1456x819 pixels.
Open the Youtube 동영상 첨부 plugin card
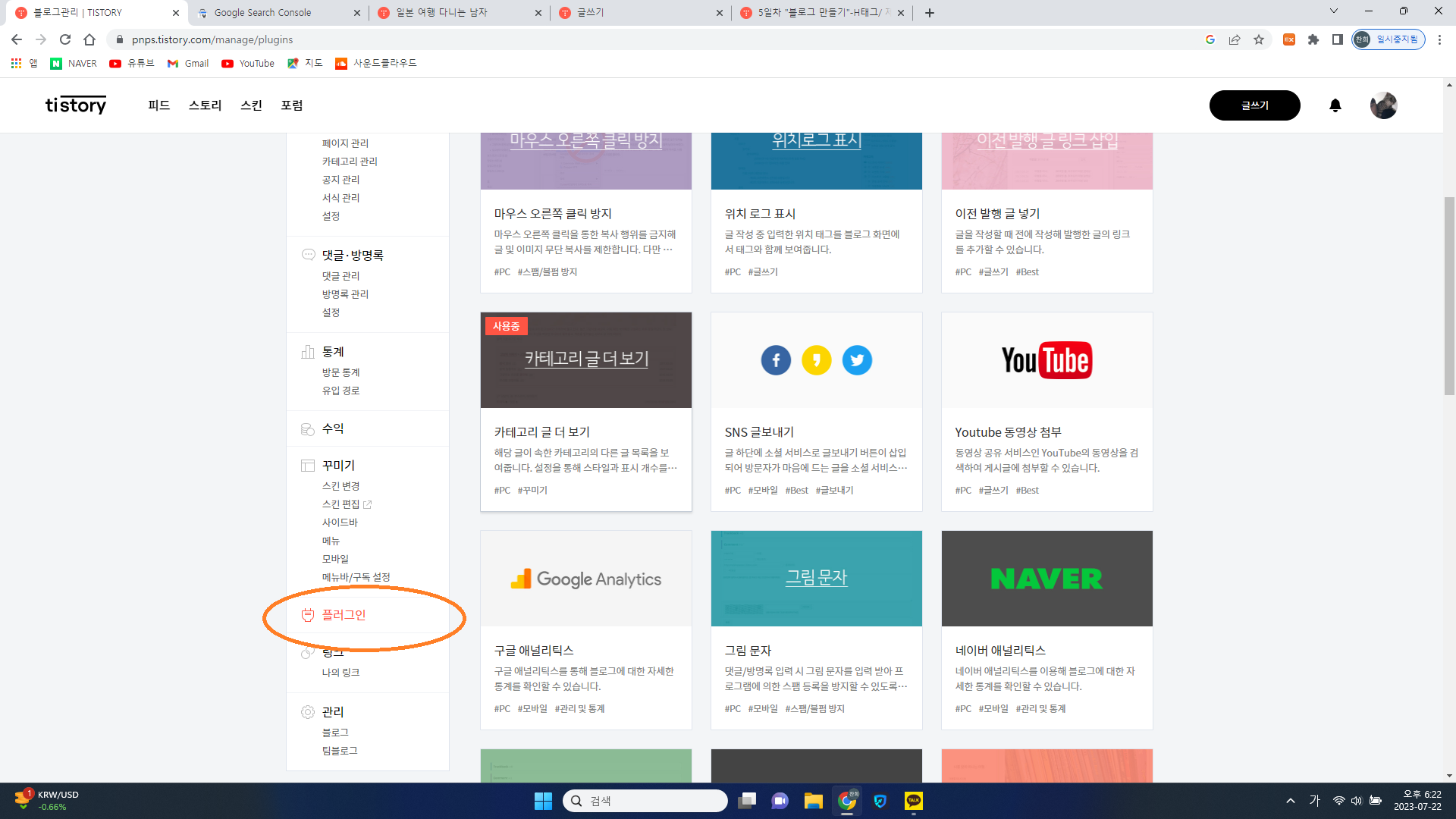(1047, 412)
